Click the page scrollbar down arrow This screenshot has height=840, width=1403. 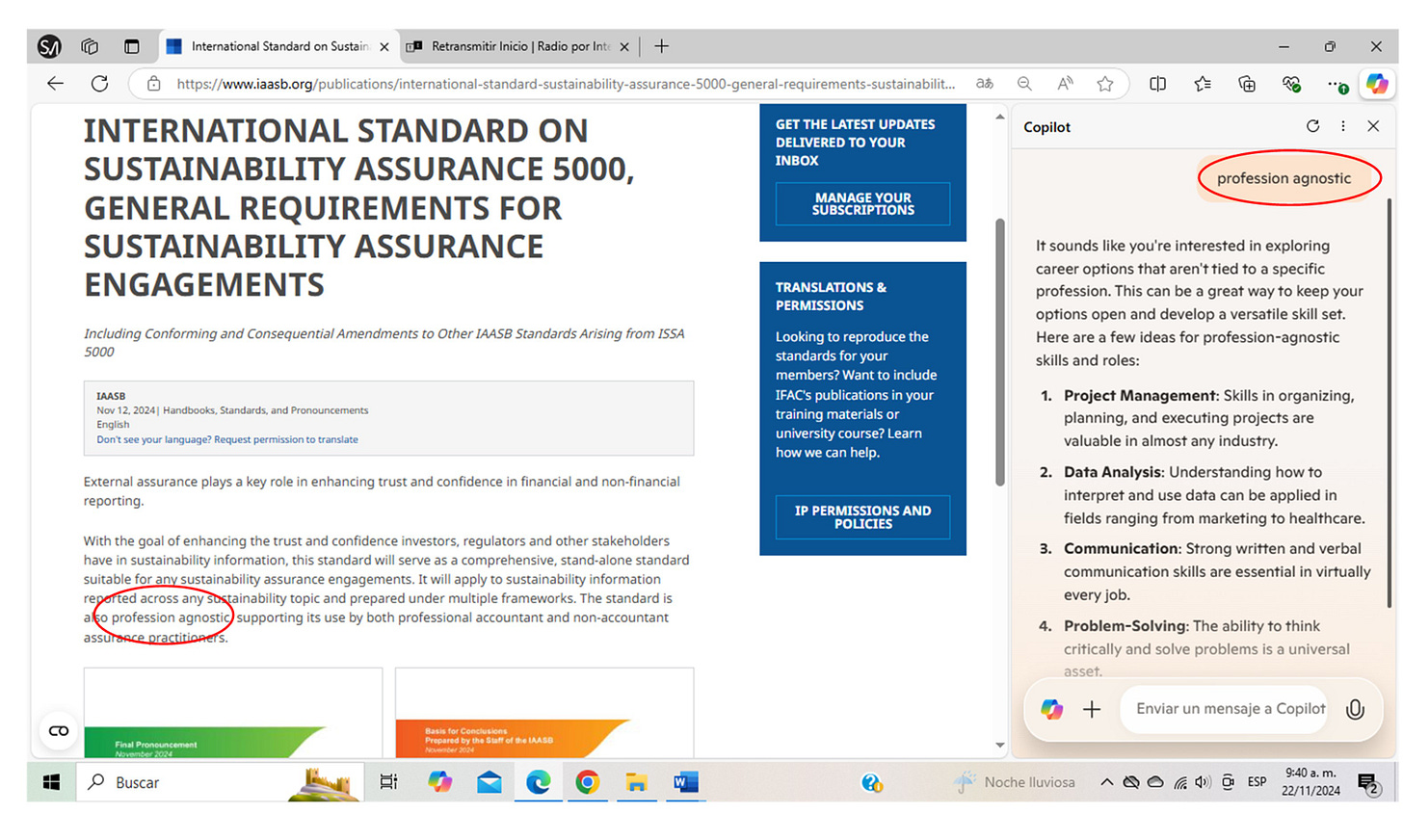[x=999, y=745]
